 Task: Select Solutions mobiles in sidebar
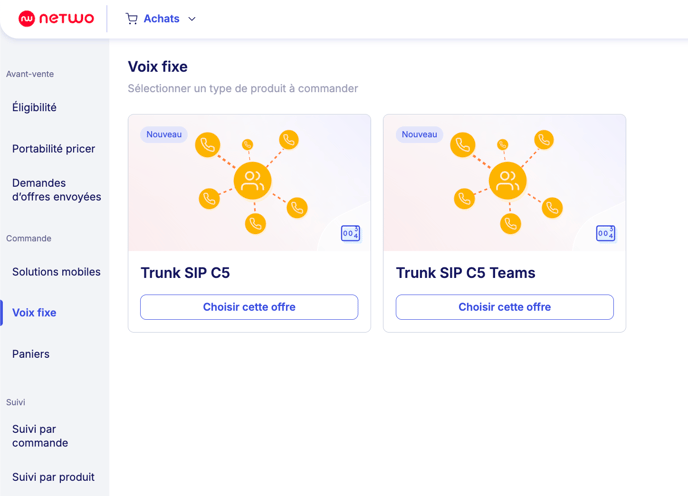56,272
